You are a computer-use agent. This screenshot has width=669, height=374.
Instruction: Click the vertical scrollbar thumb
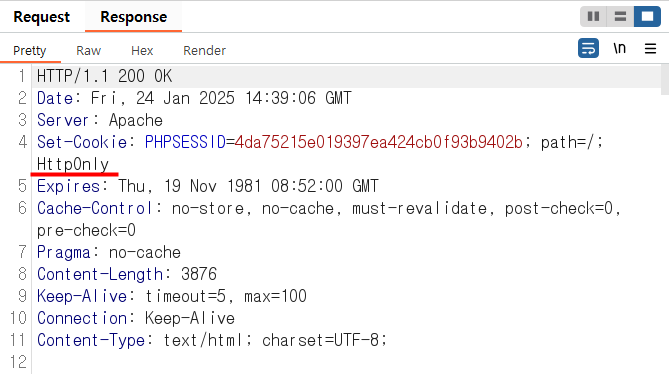pos(665,80)
